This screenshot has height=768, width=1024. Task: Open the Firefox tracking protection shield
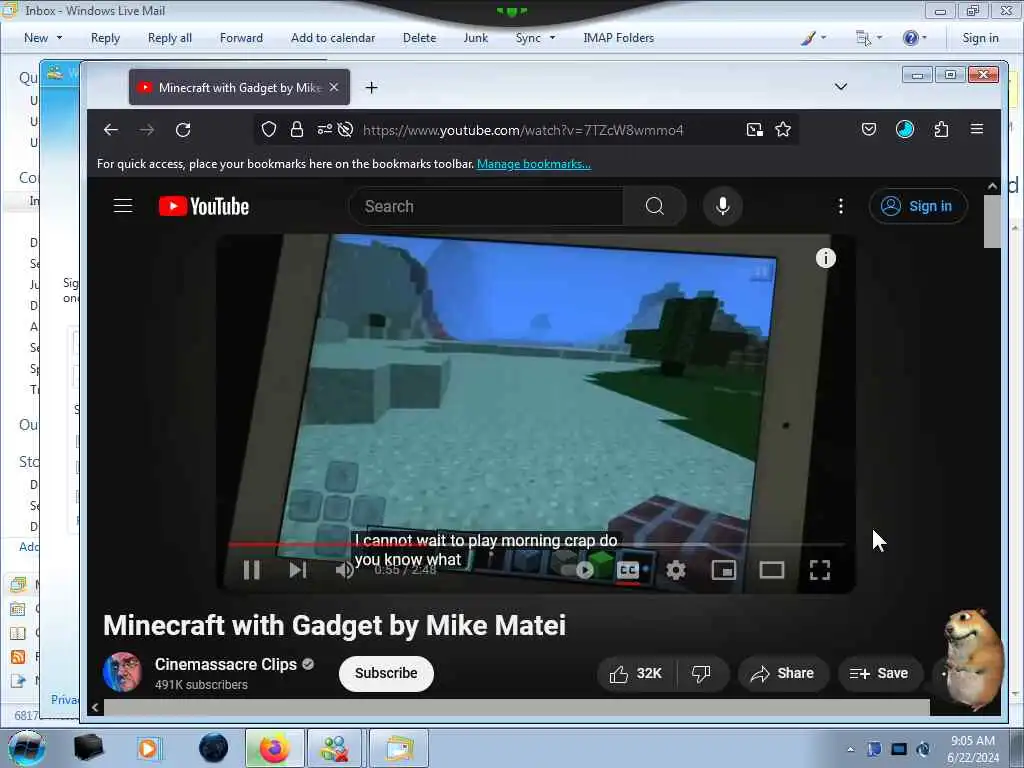point(269,129)
